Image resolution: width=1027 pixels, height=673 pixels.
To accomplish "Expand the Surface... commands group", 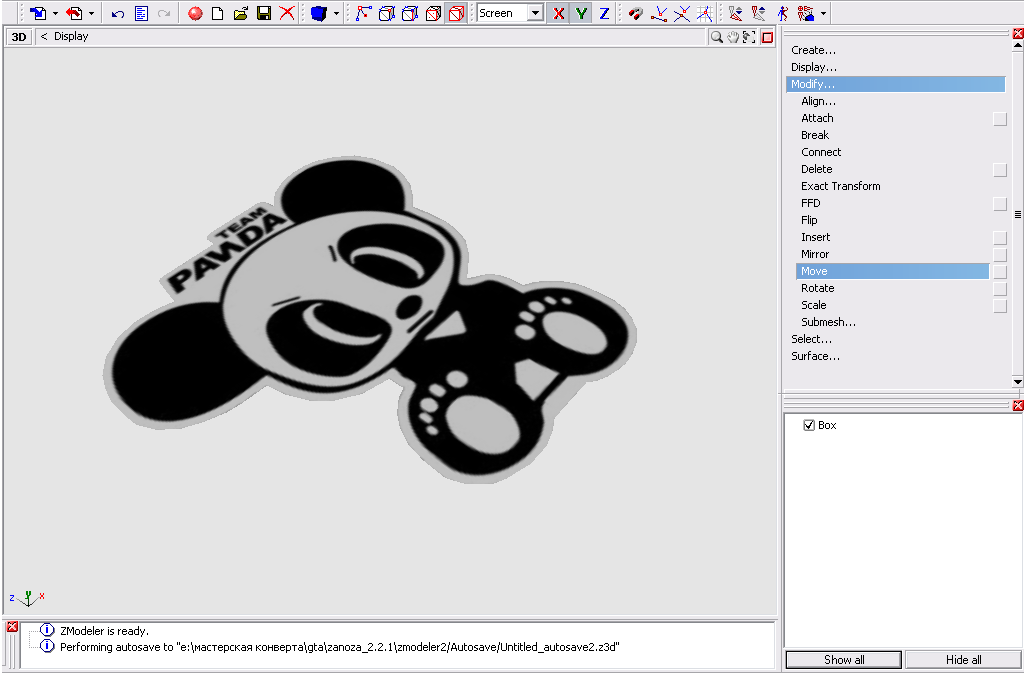I will click(x=815, y=356).
